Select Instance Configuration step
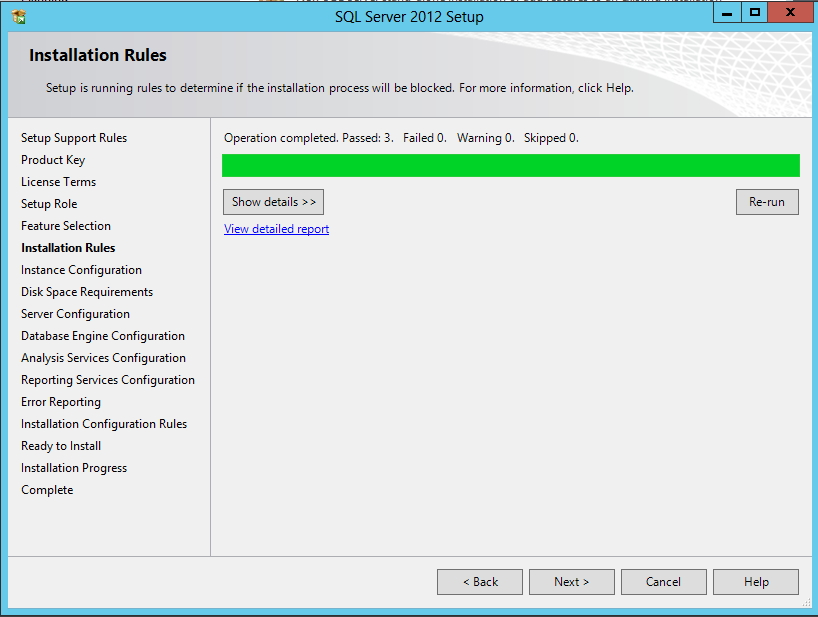Image resolution: width=818 pixels, height=617 pixels. (x=81, y=270)
